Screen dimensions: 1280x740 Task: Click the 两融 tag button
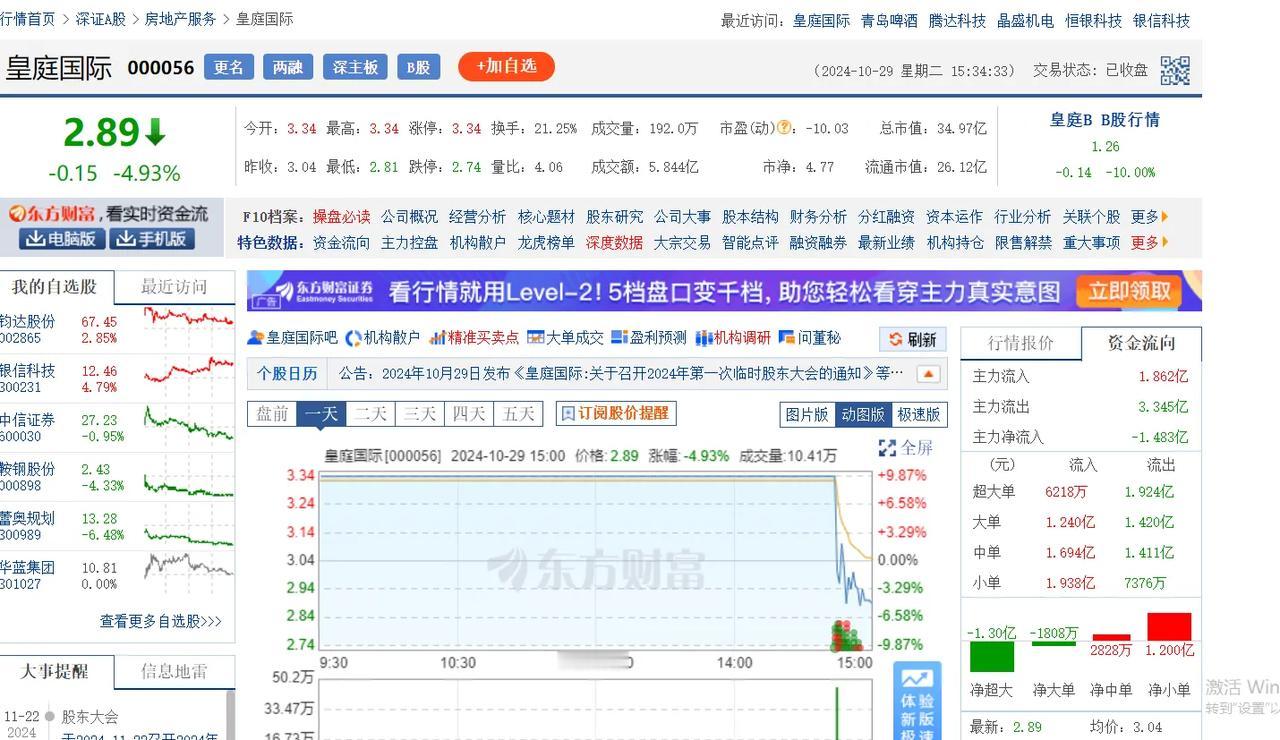pos(288,67)
